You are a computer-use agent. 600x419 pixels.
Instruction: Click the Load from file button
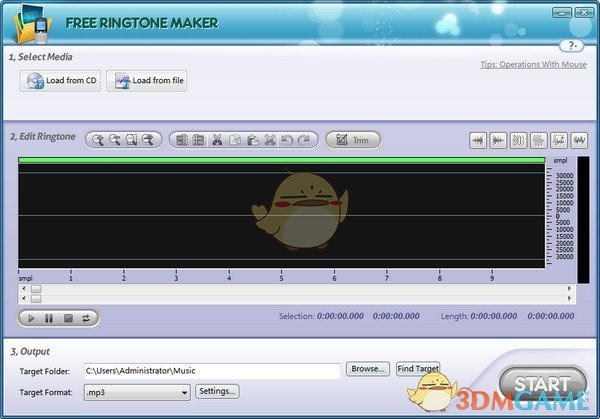point(147,81)
